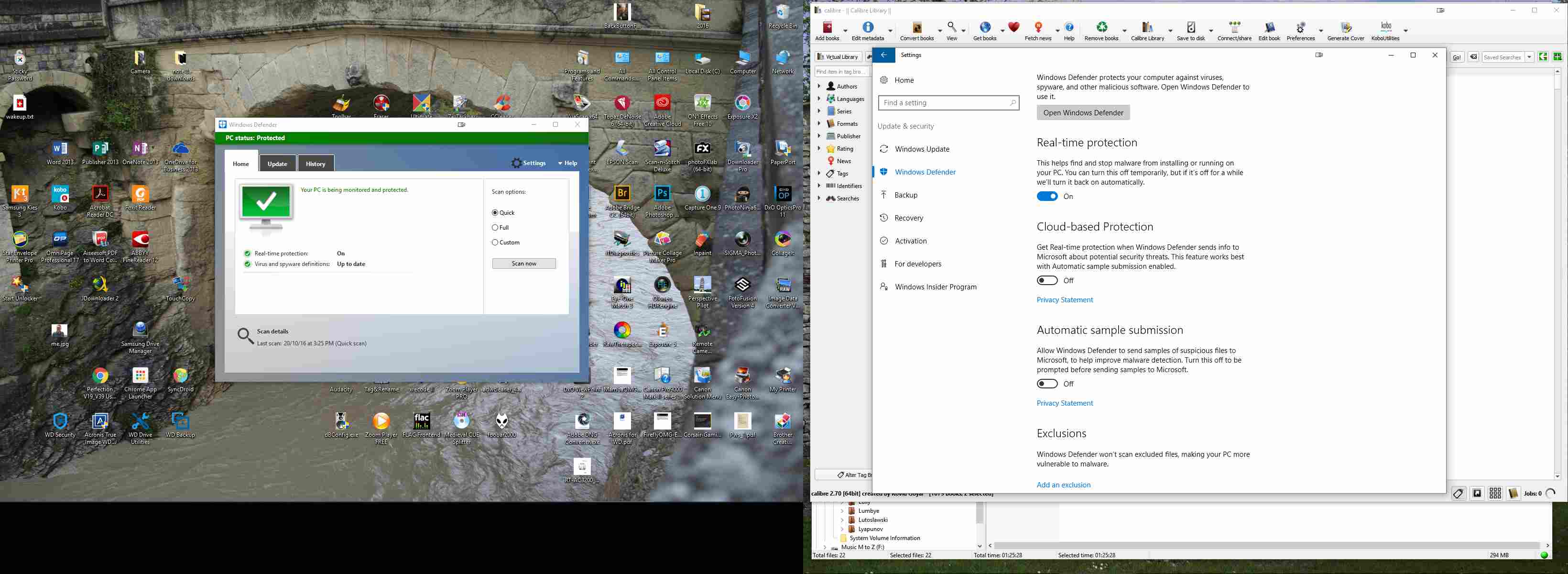
Task: Select the Full scan option
Action: coord(495,227)
